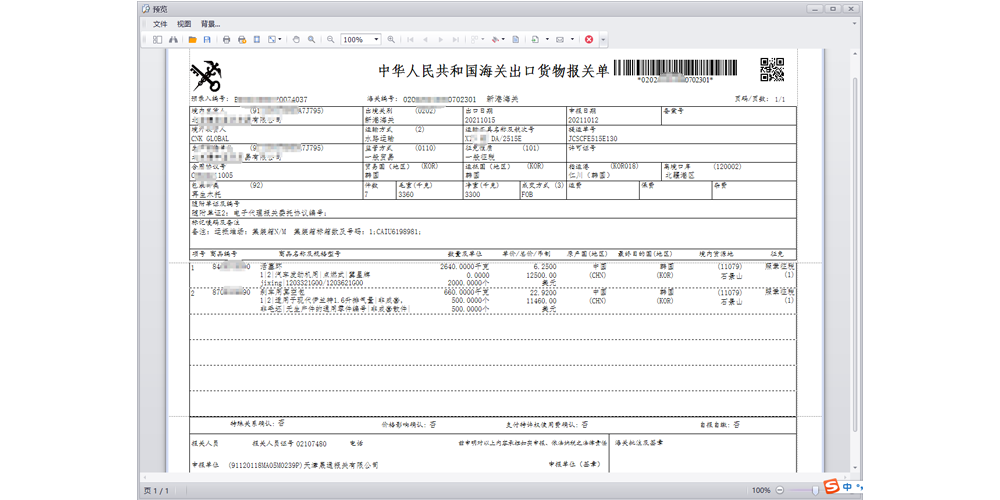Open the 文件 menu

coord(159,23)
